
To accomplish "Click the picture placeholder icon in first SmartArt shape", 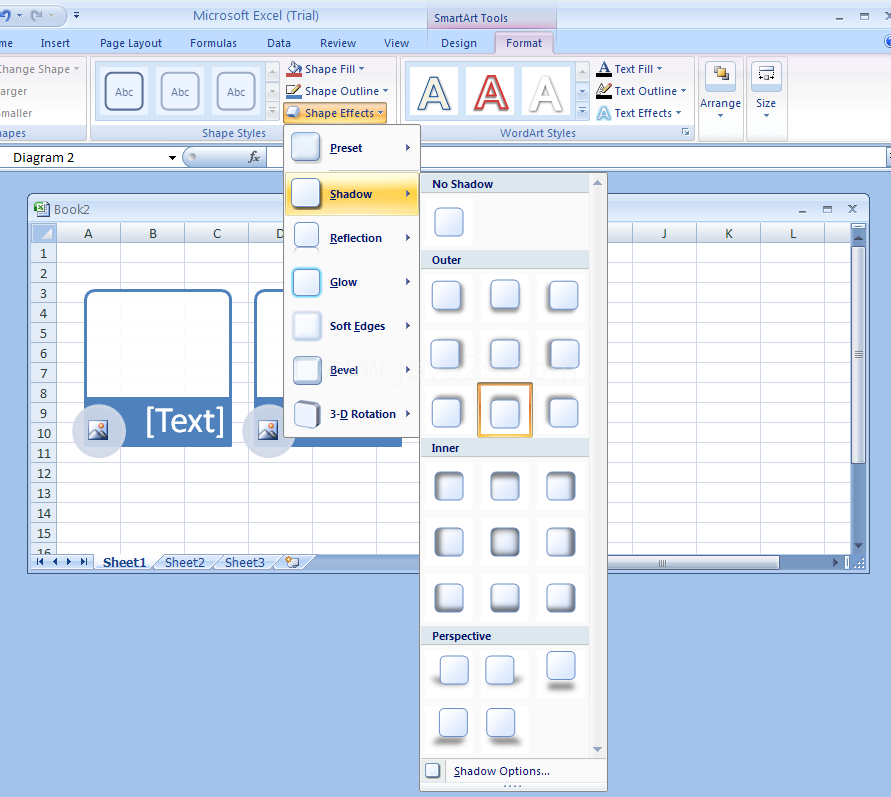I will coord(98,431).
